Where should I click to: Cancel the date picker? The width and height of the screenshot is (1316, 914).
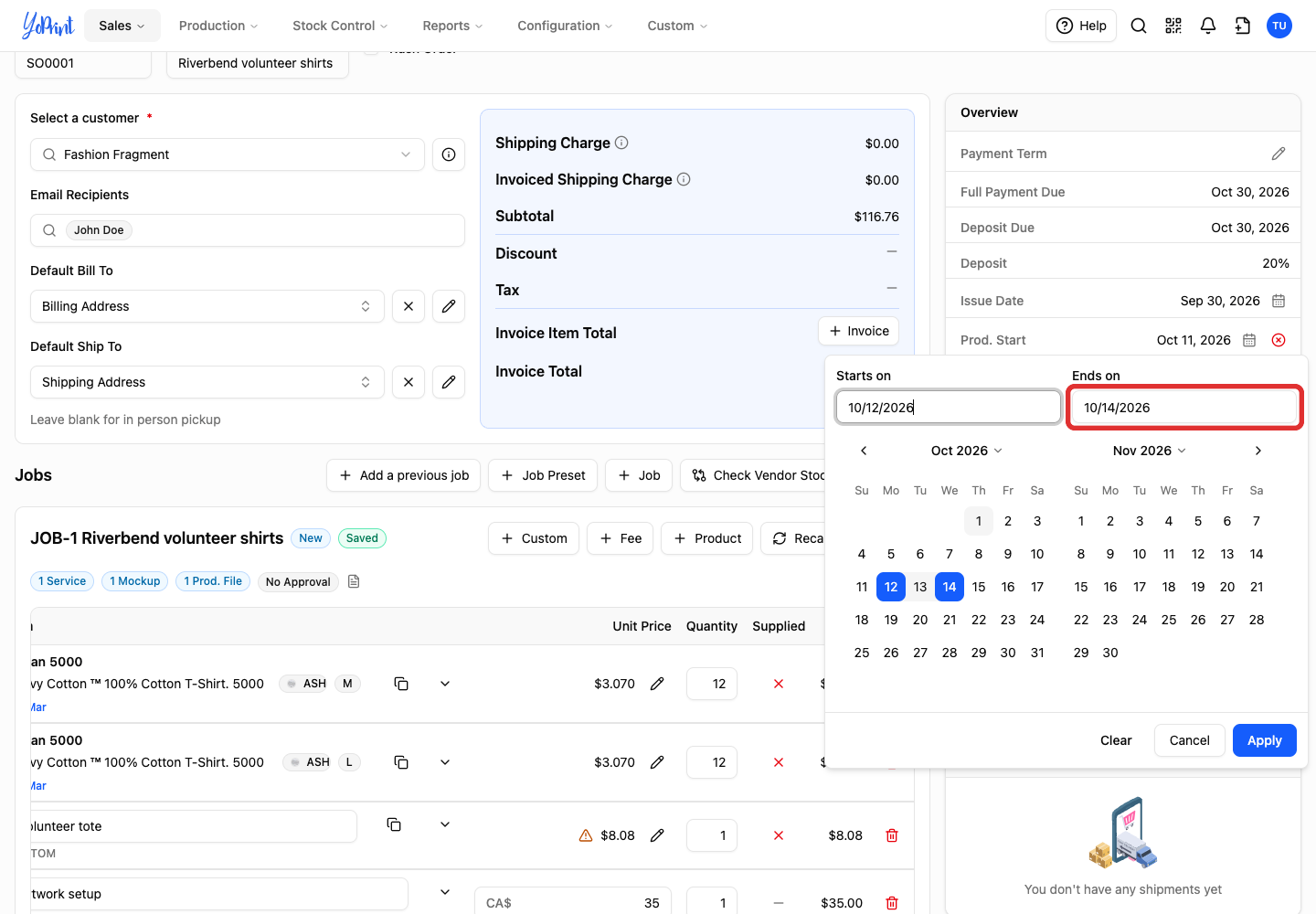point(1190,740)
